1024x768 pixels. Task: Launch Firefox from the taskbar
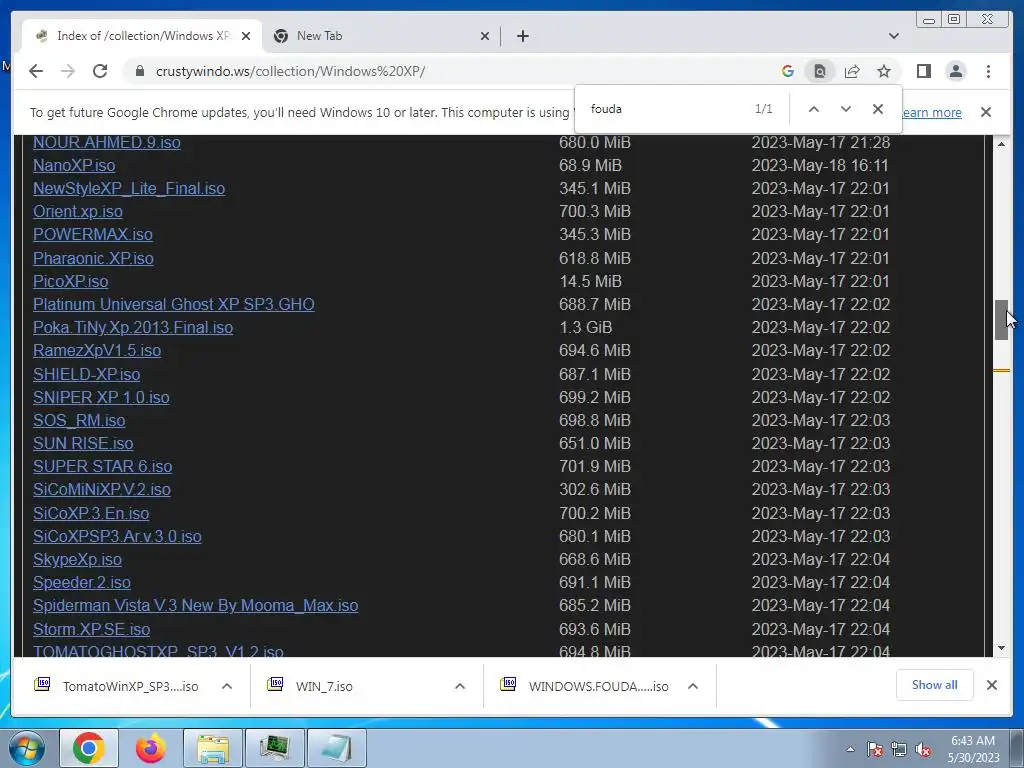coord(151,748)
